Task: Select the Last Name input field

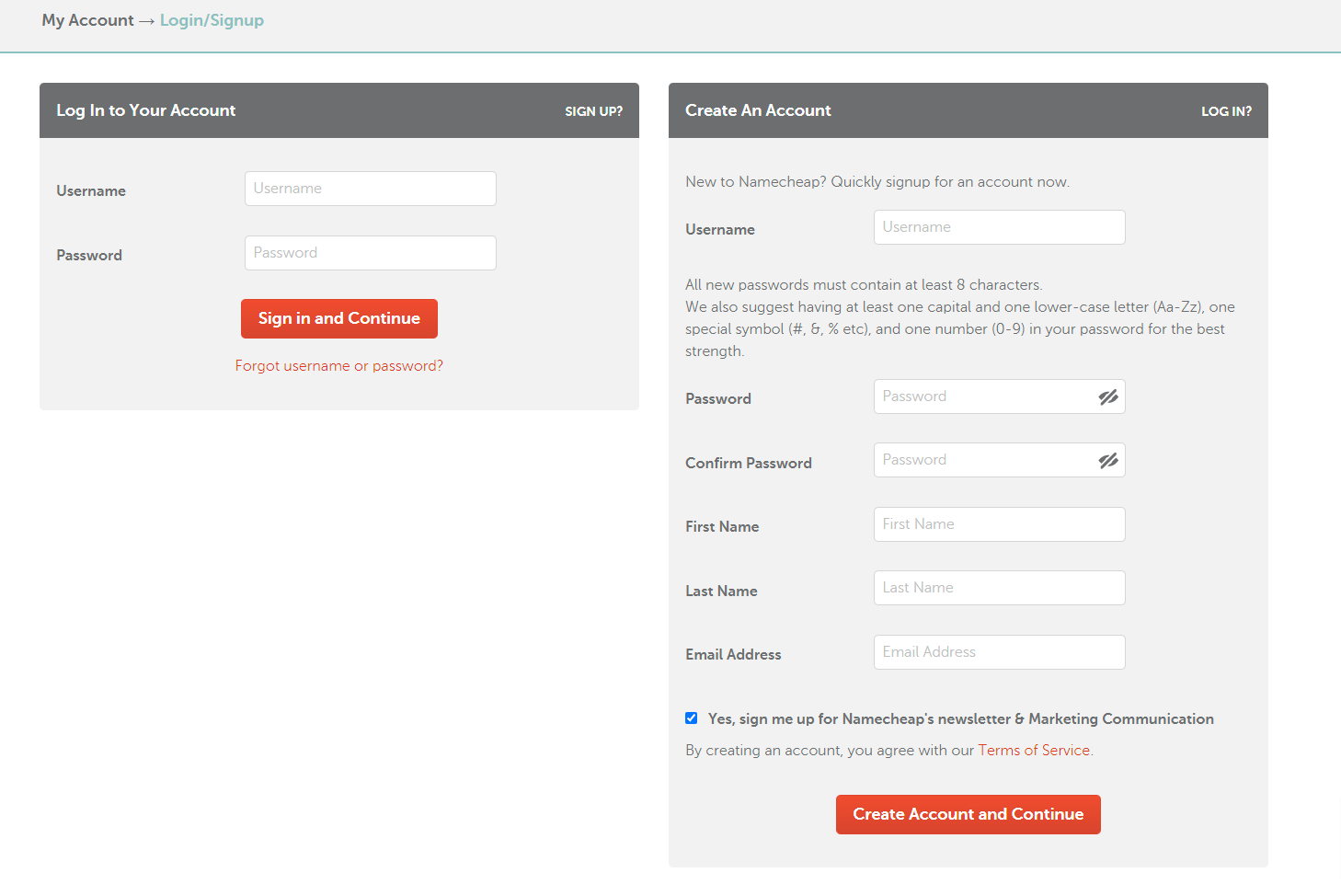Action: (1000, 588)
